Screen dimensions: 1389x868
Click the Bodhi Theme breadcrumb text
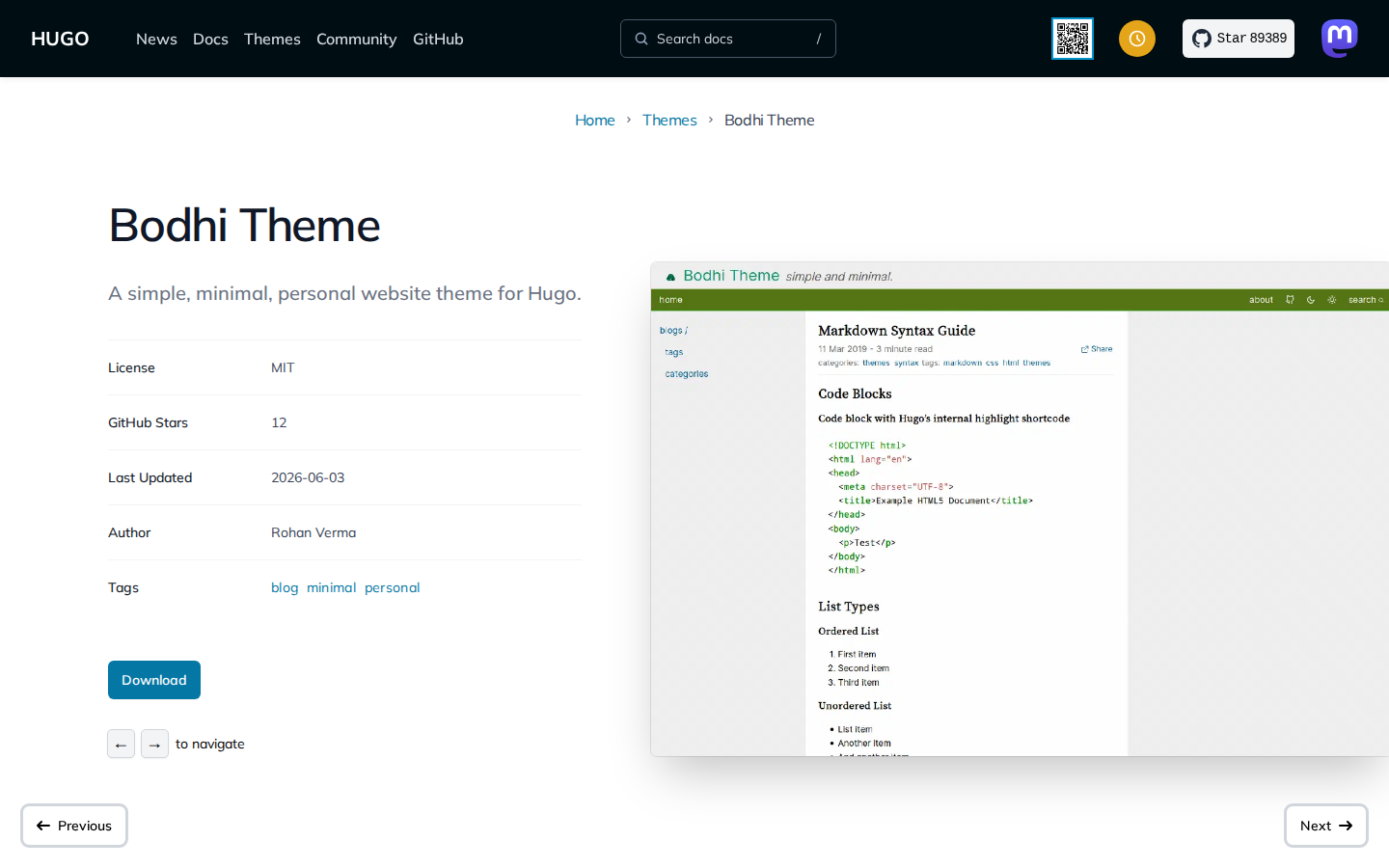[x=770, y=120]
